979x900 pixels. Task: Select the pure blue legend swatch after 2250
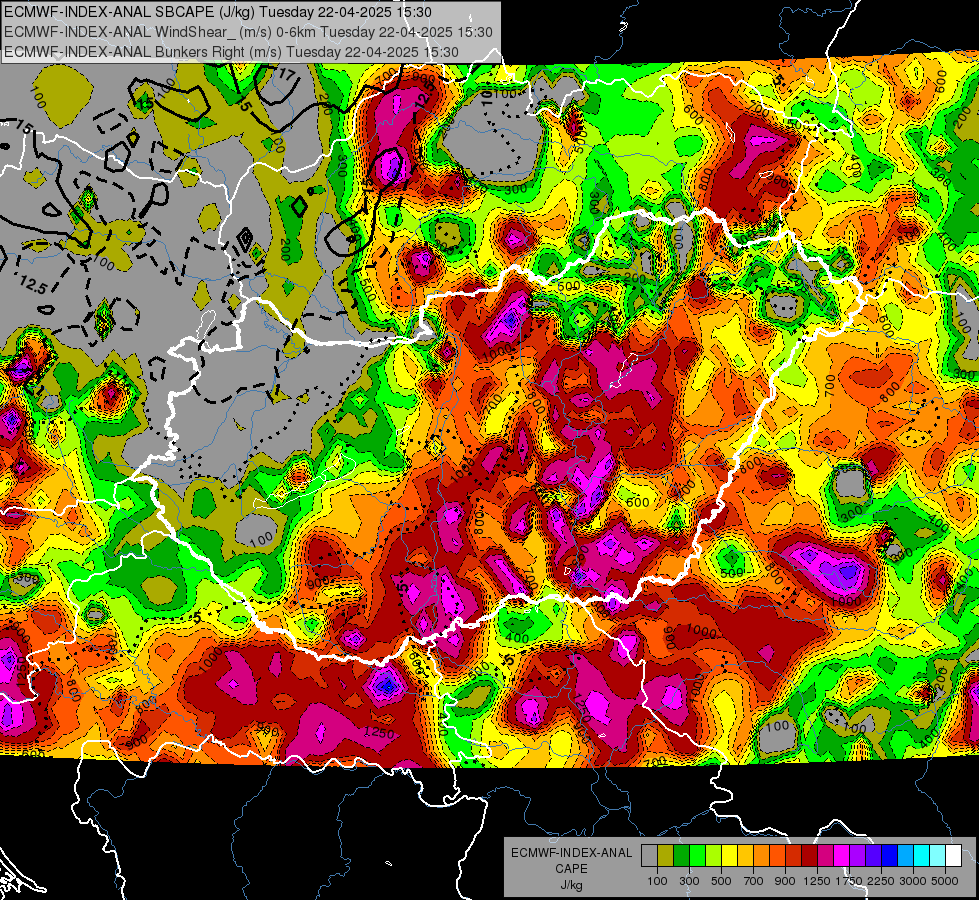889,855
